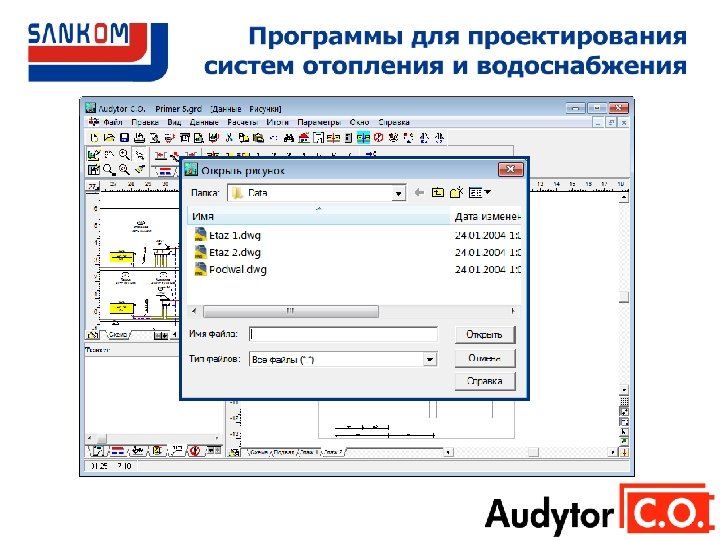This screenshot has height=540, width=720.
Task: Expand the Папка folder dropdown
Action: 398,193
